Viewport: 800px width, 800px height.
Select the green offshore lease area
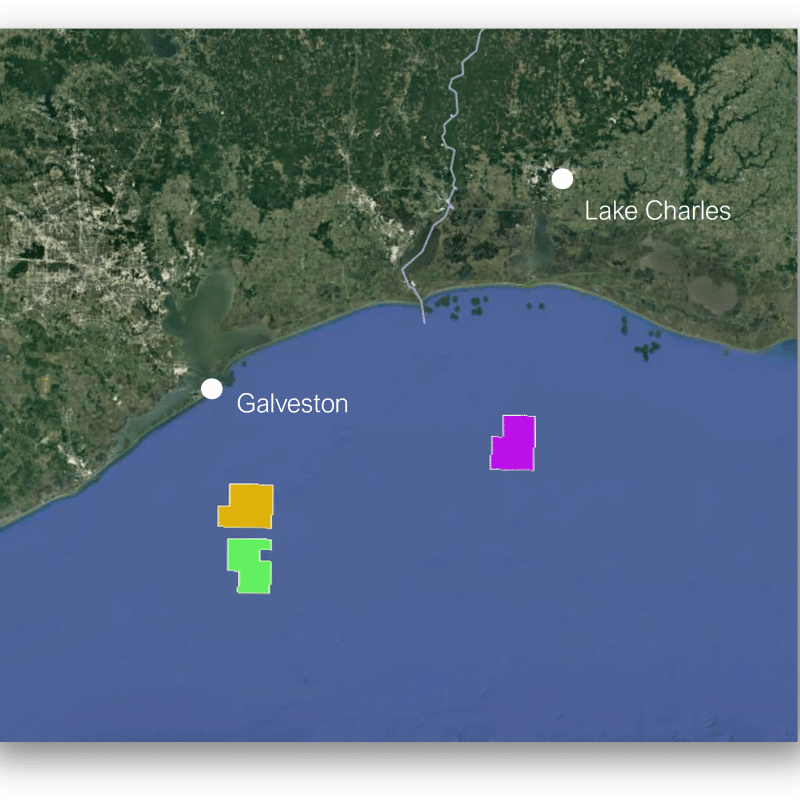tap(248, 567)
